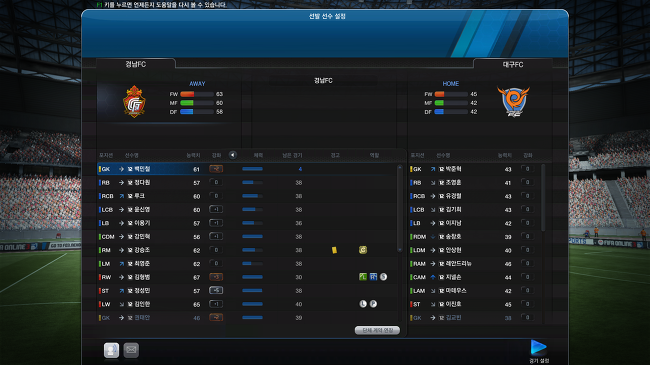This screenshot has height=365, width=650.
Task: Click the 12 season badge in Daegu RAM row
Action: [441, 264]
